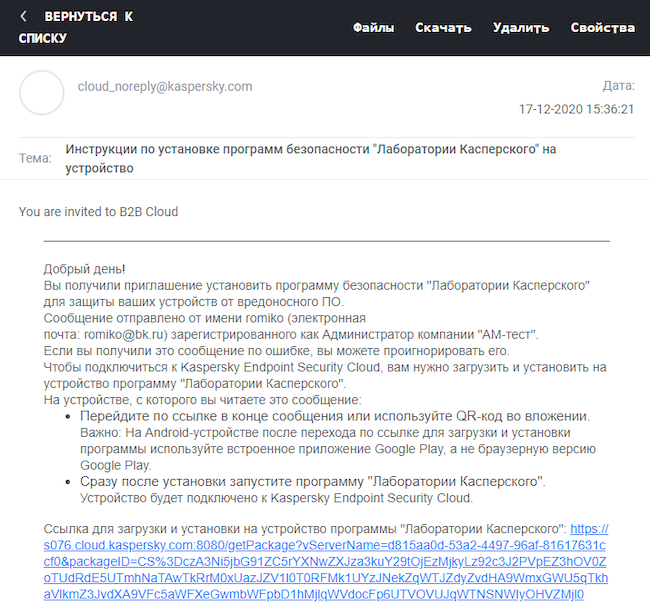Click the 'Добрый день!' greeting
This screenshot has width=650, height=605.
click(x=85, y=269)
